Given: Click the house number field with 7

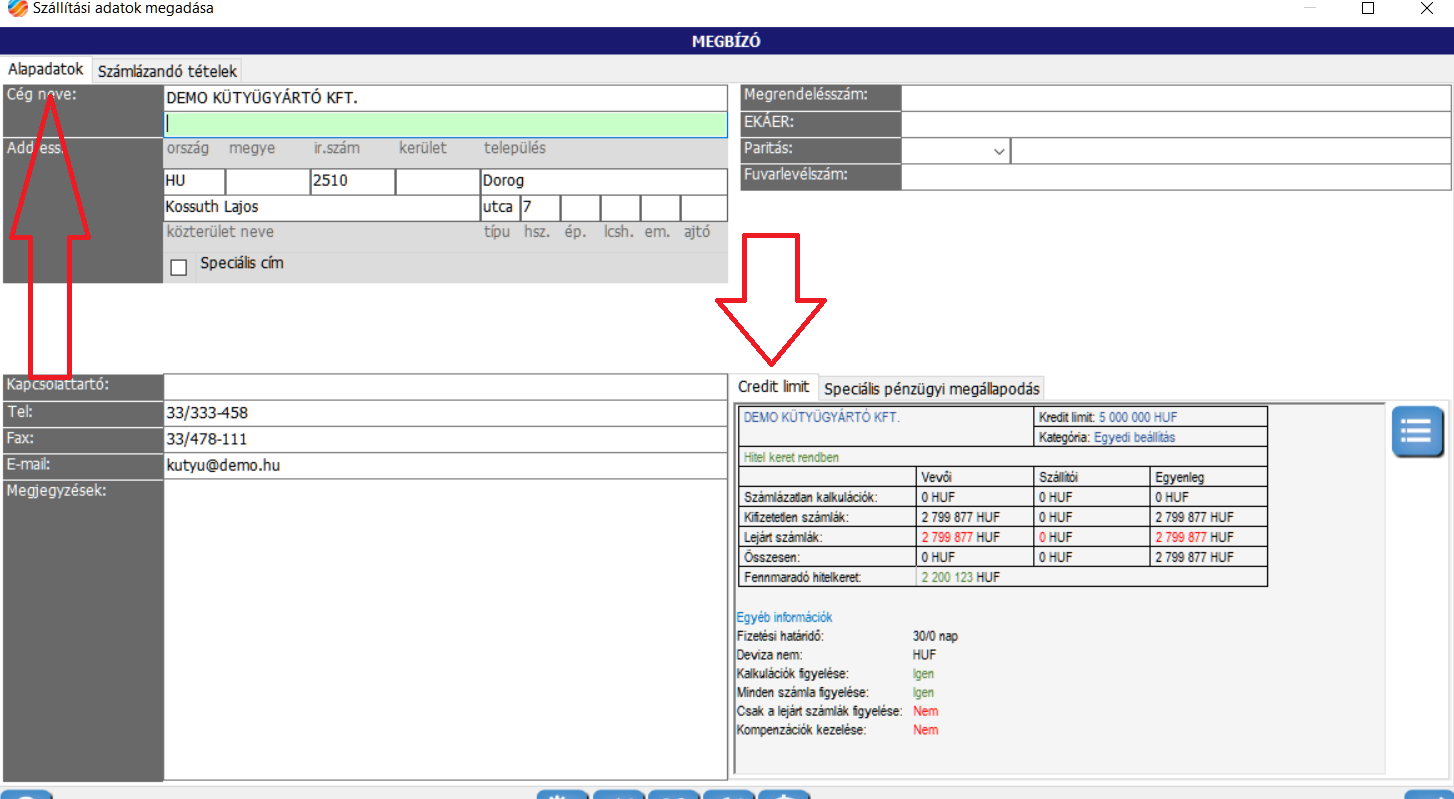Looking at the screenshot, I should point(539,208).
